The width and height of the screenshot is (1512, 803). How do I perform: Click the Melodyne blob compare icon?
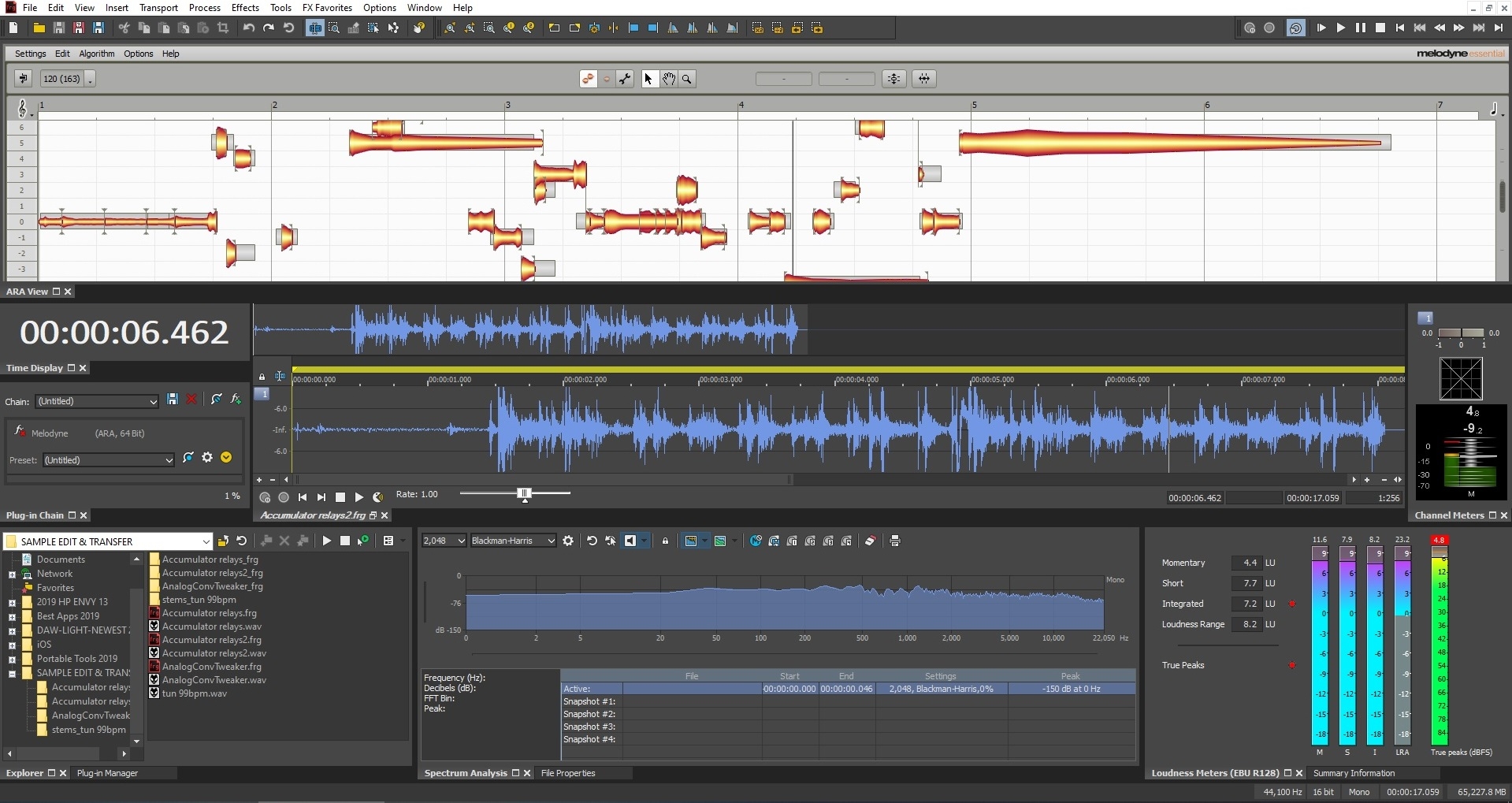click(588, 79)
